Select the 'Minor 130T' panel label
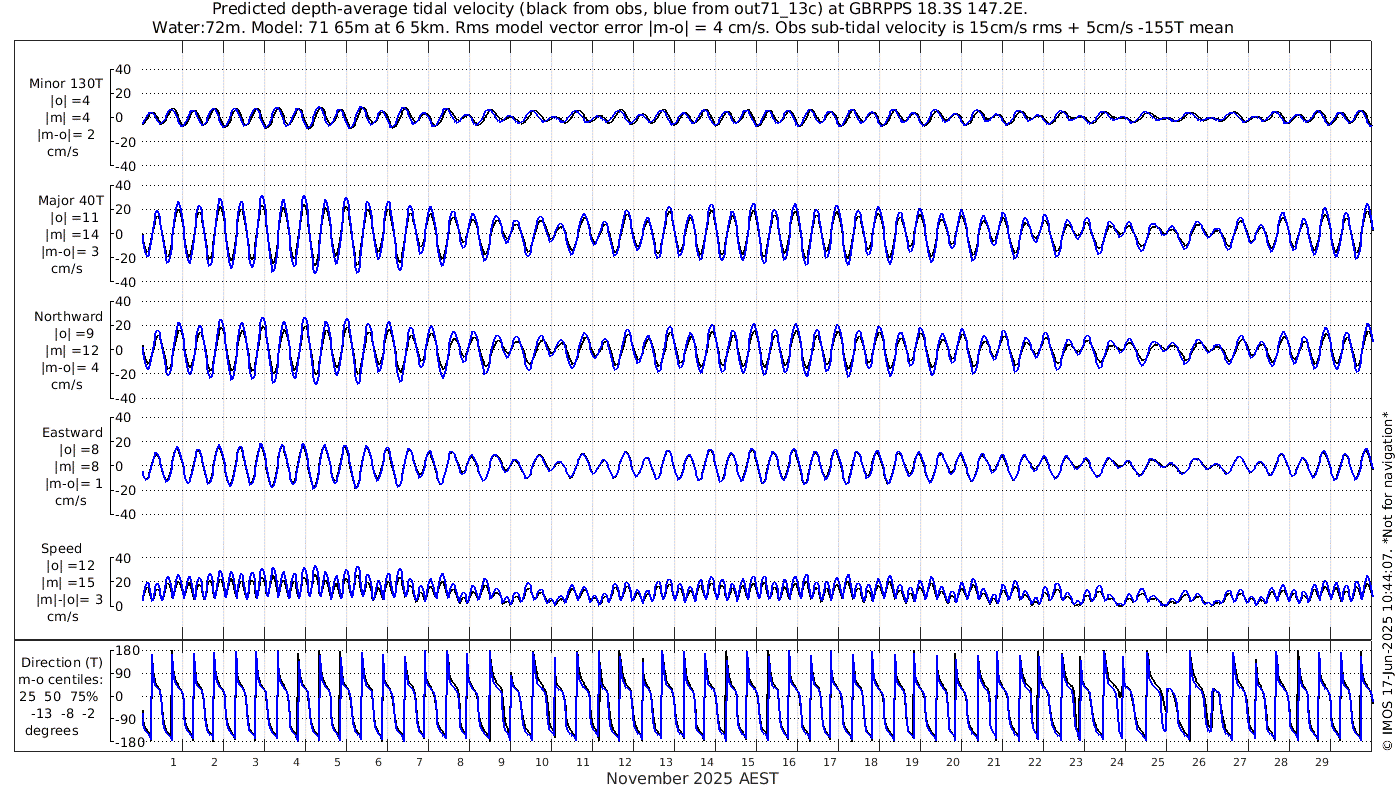The width and height of the screenshot is (1400, 800). click(x=66, y=84)
